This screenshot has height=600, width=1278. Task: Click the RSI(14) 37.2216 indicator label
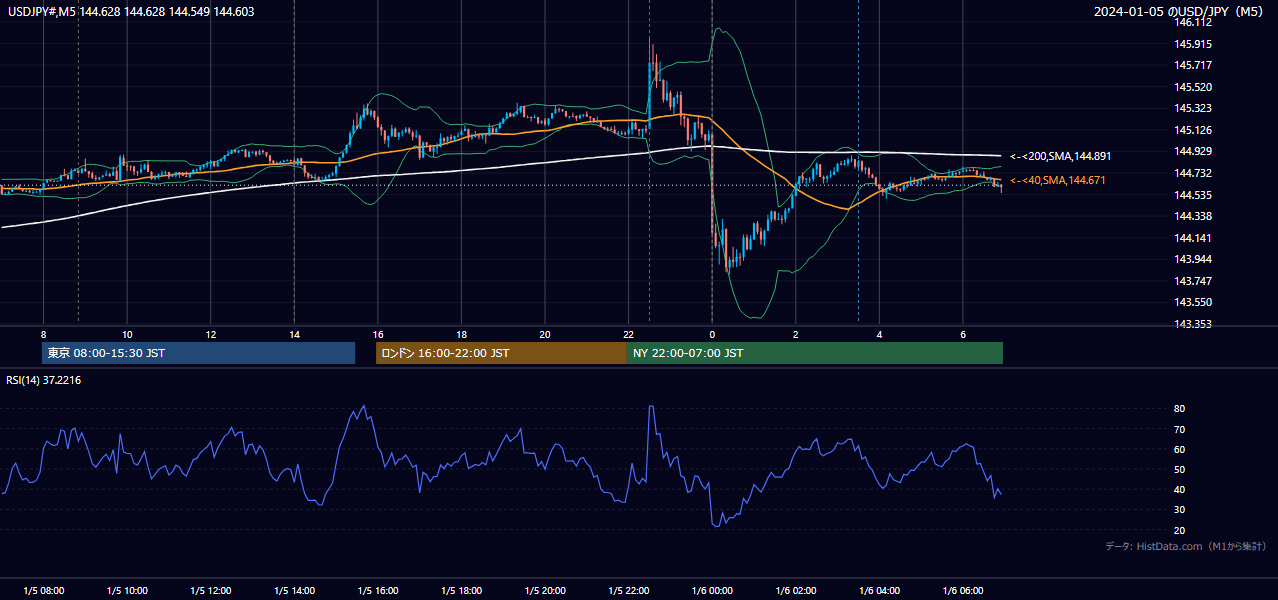pos(44,380)
